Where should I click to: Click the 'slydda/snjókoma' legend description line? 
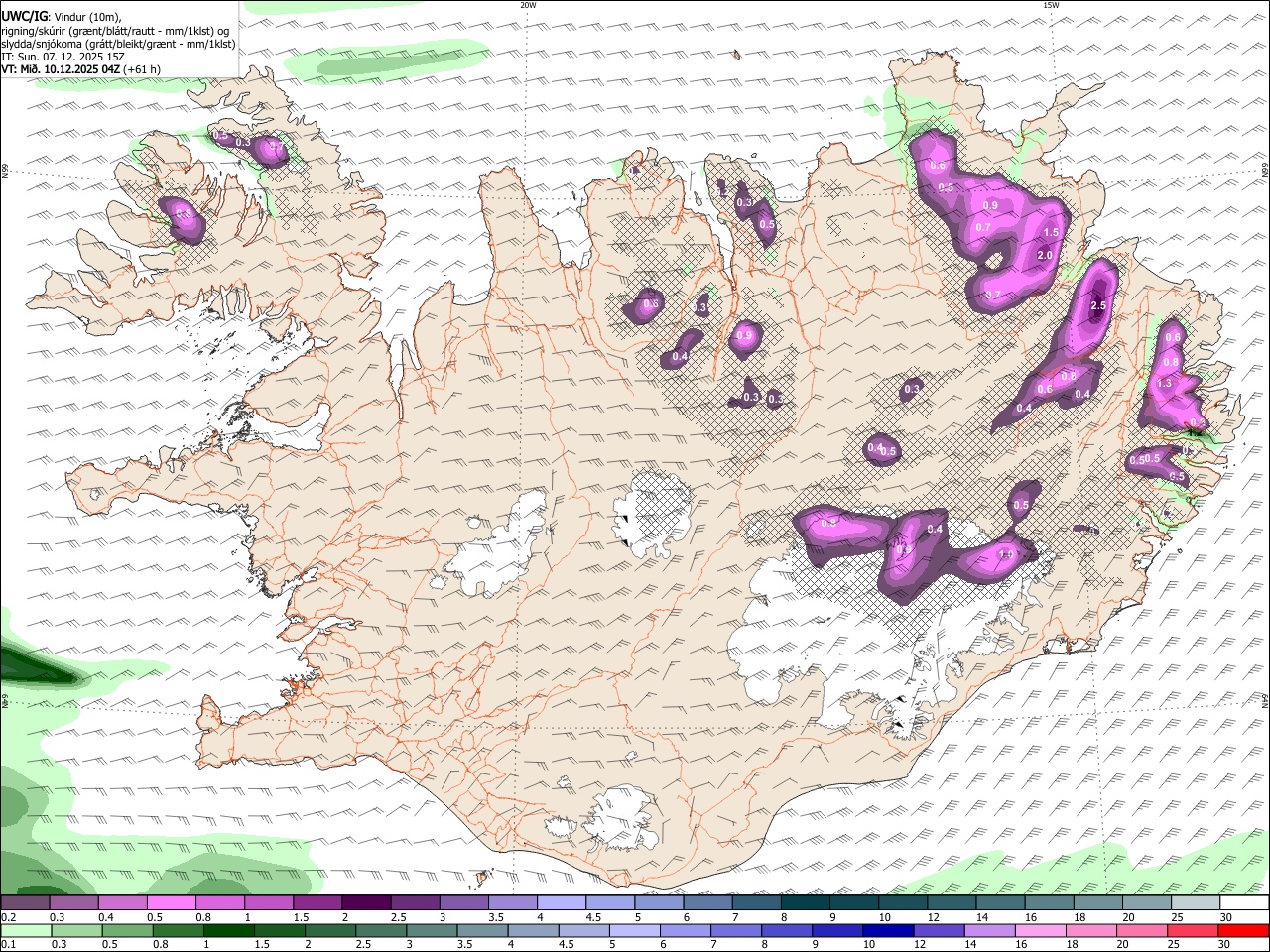(118, 44)
